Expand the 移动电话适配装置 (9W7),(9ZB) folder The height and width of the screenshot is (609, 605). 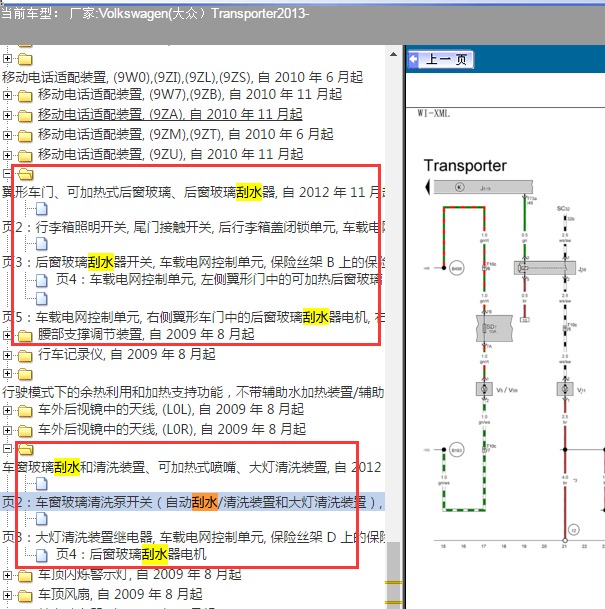point(7,95)
